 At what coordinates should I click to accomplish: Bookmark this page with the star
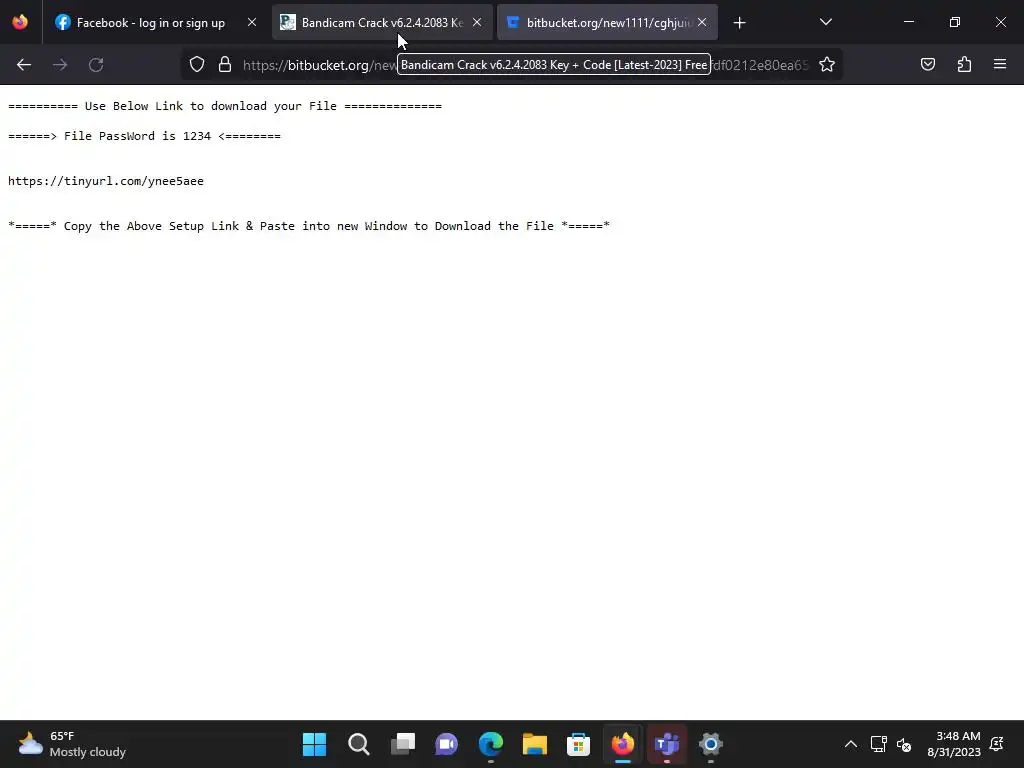[x=827, y=65]
